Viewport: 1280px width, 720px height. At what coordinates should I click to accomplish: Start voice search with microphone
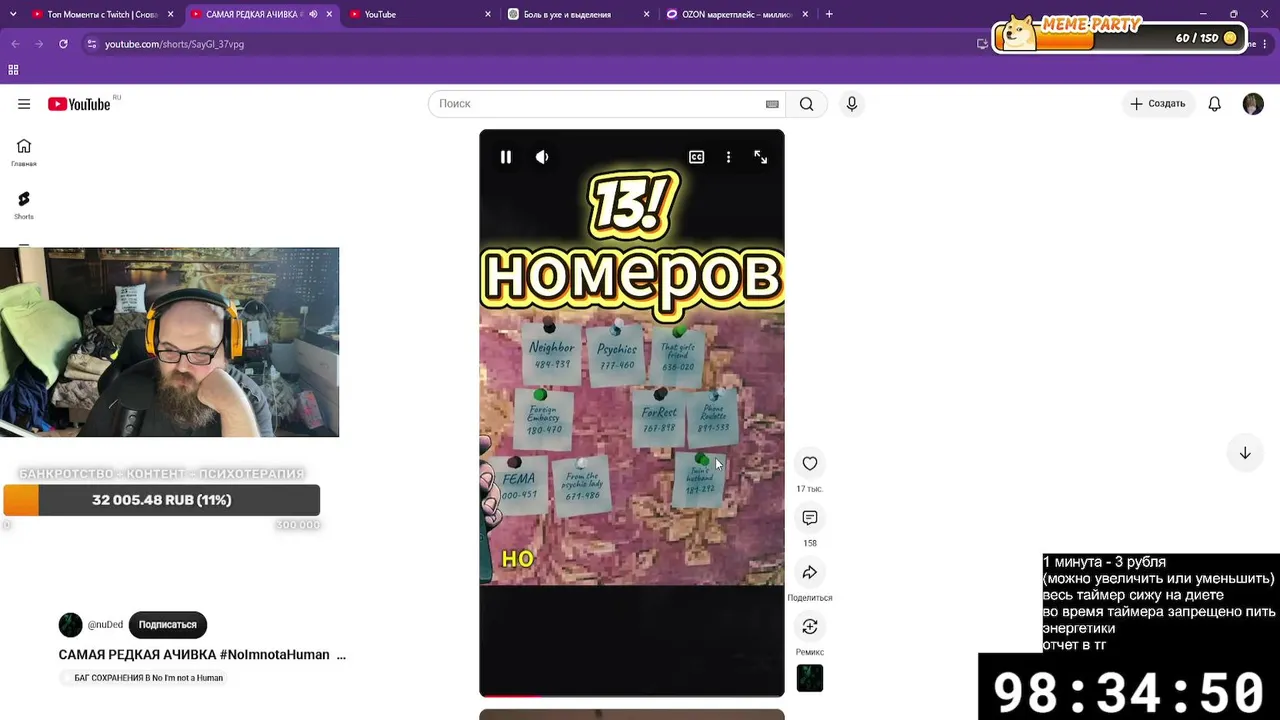[852, 104]
